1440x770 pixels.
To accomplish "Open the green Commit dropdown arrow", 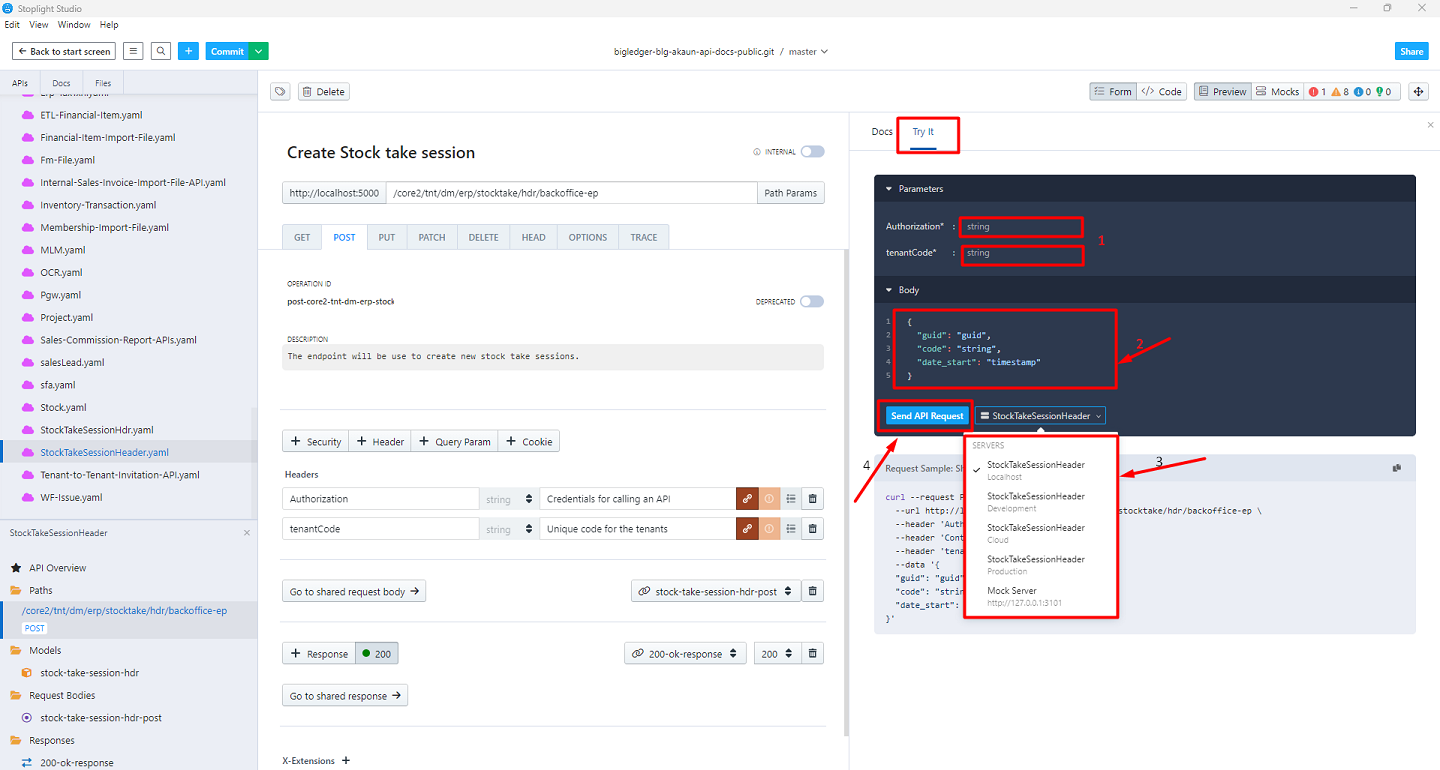I will click(x=259, y=51).
